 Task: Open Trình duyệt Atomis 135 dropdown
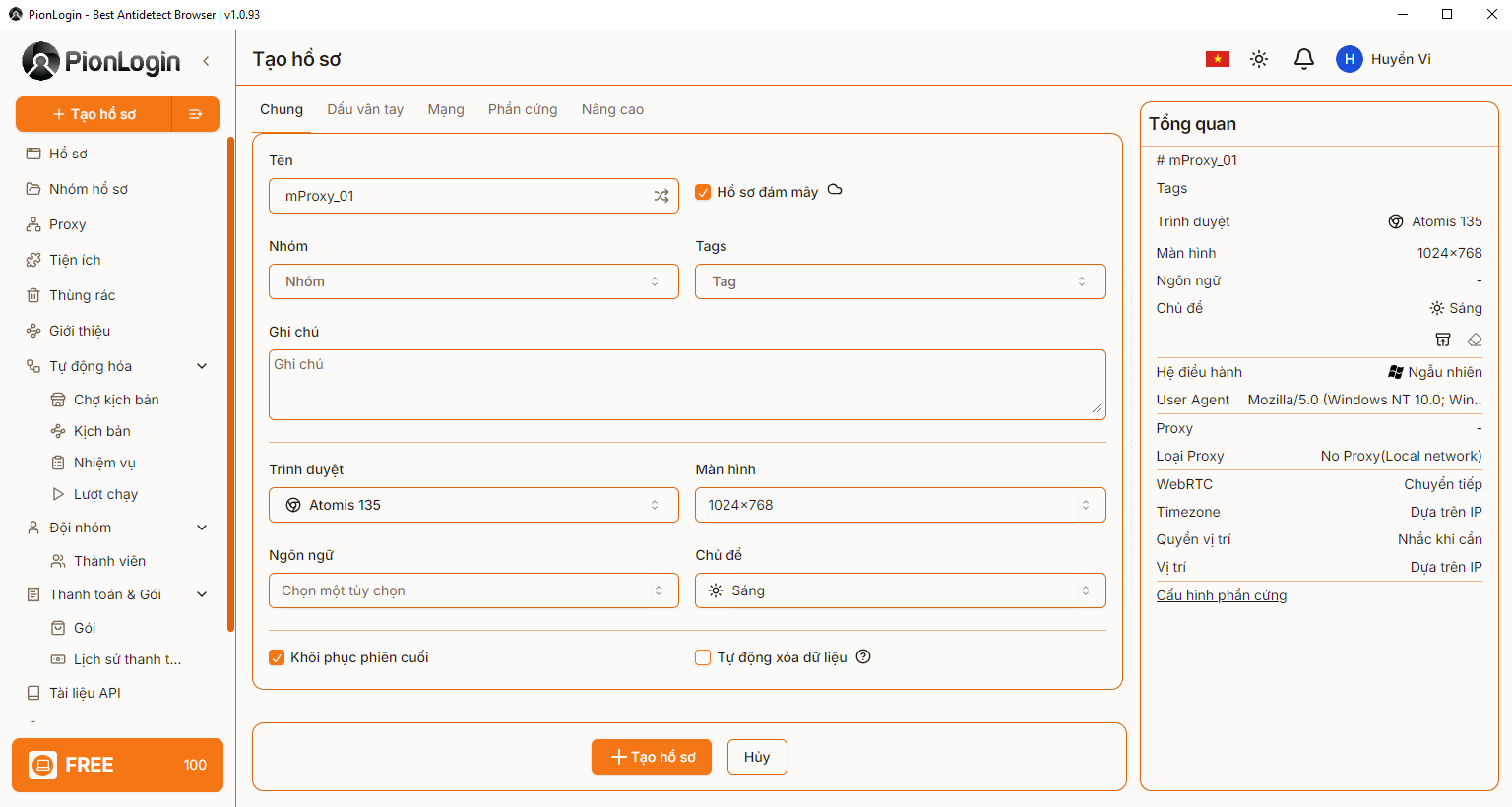(473, 505)
